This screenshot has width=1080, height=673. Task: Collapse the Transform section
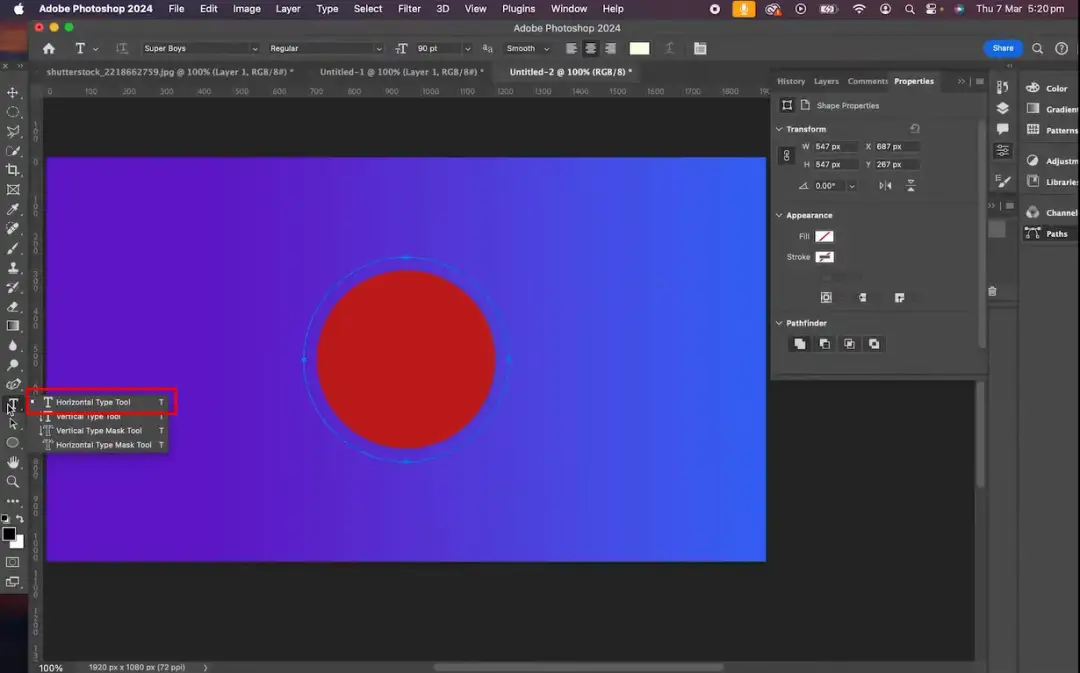point(779,128)
